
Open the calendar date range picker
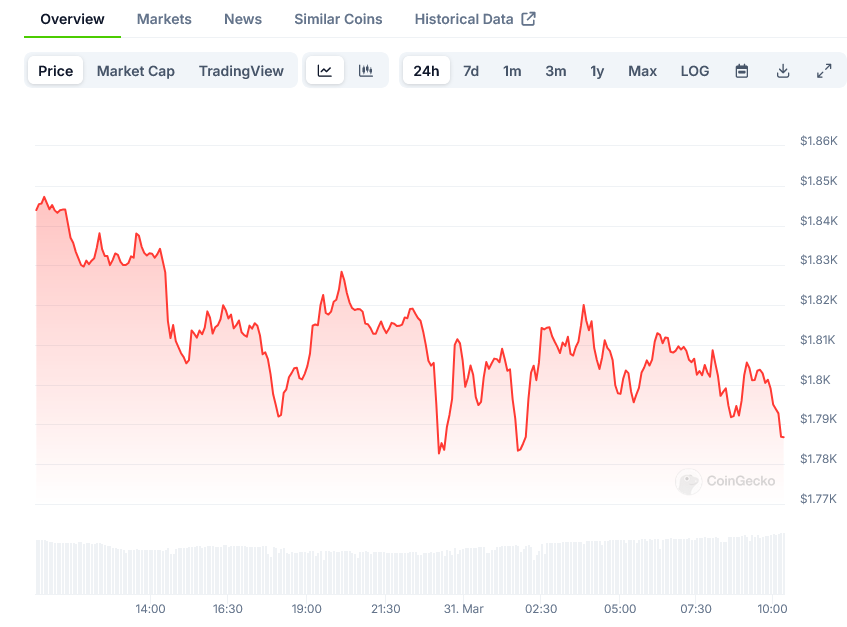(742, 71)
